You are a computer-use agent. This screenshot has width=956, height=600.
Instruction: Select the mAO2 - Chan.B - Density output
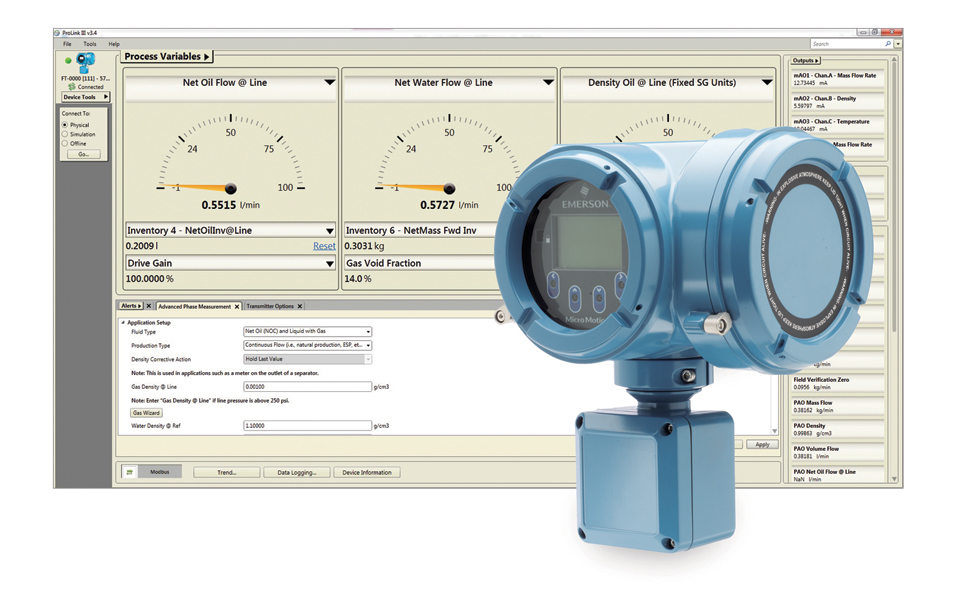pos(836,102)
